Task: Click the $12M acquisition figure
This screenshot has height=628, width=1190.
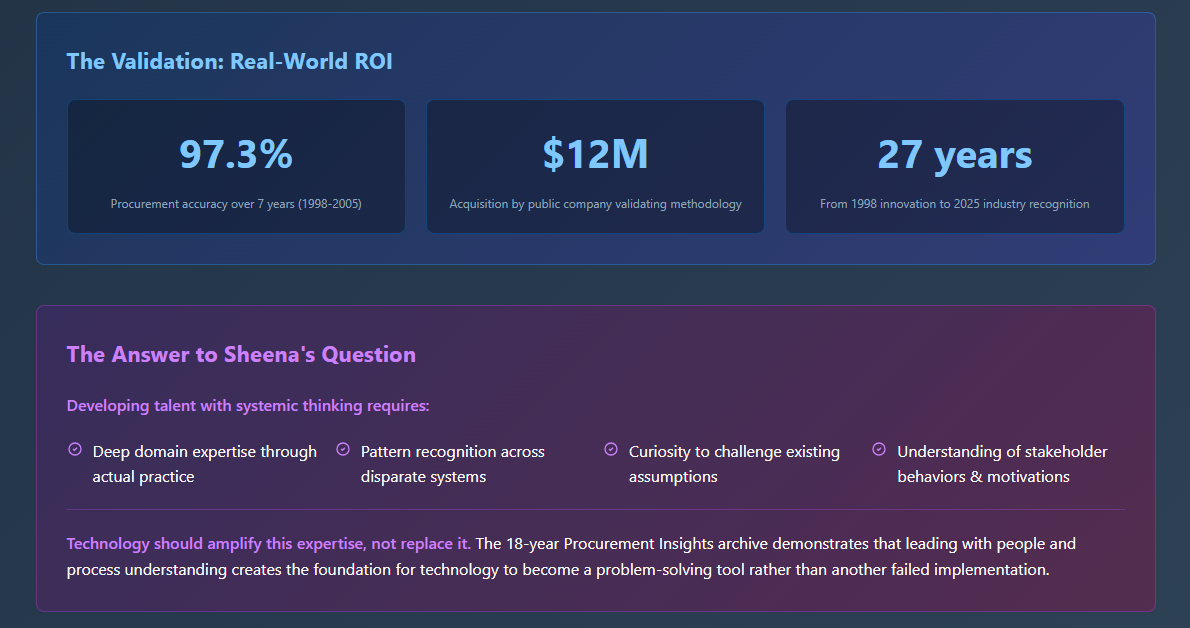Action: (x=595, y=154)
